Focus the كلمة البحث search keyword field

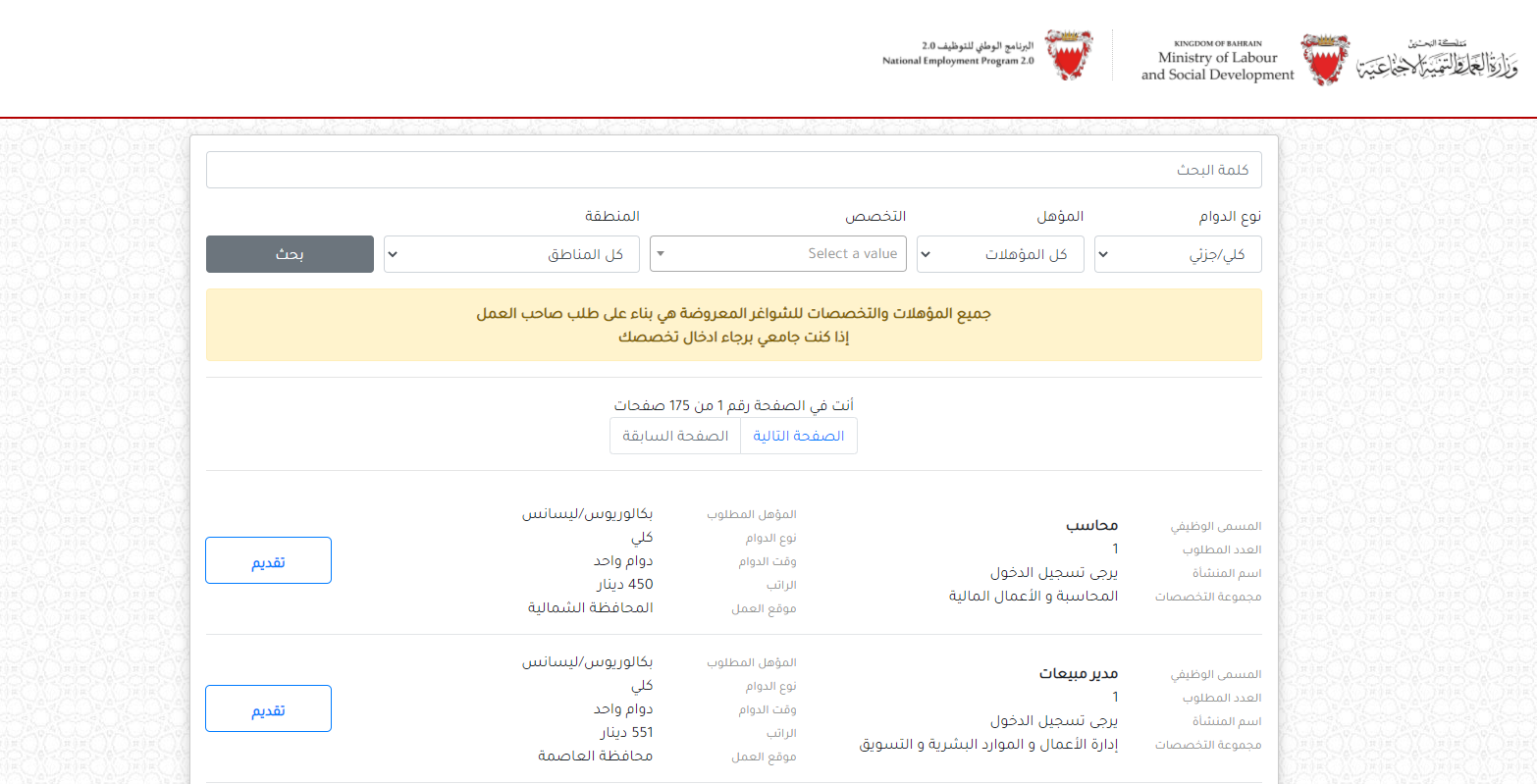point(733,170)
